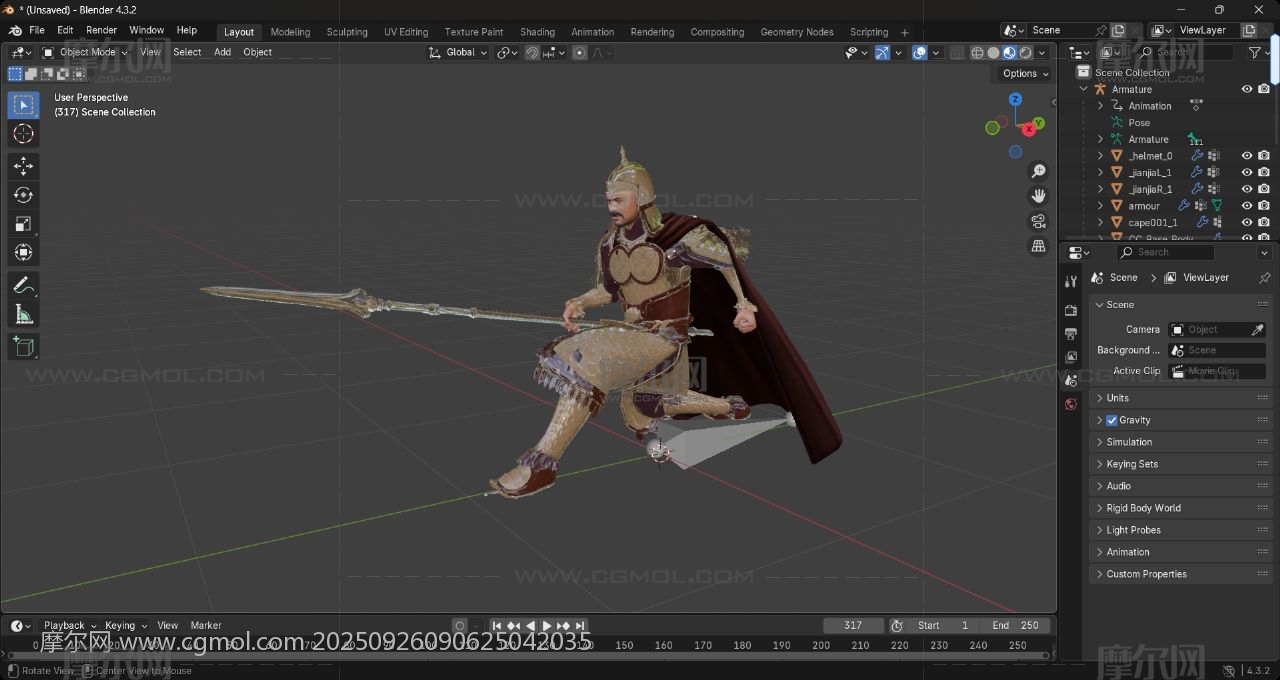Expand the Units panel

click(x=1118, y=398)
